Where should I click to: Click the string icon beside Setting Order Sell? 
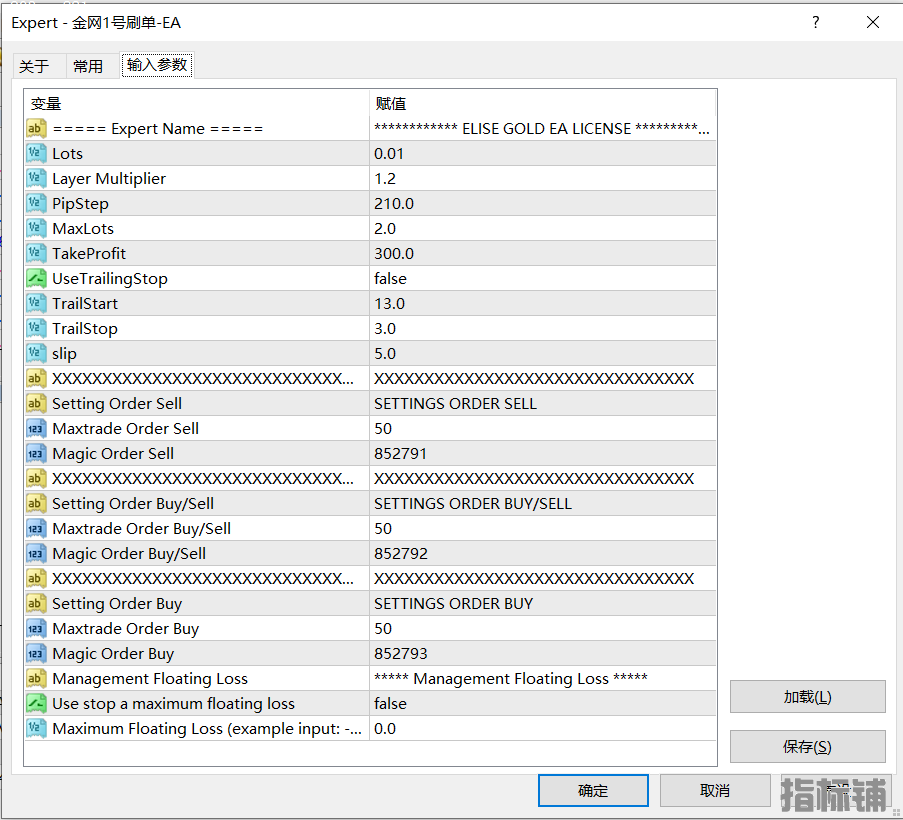tap(36, 404)
